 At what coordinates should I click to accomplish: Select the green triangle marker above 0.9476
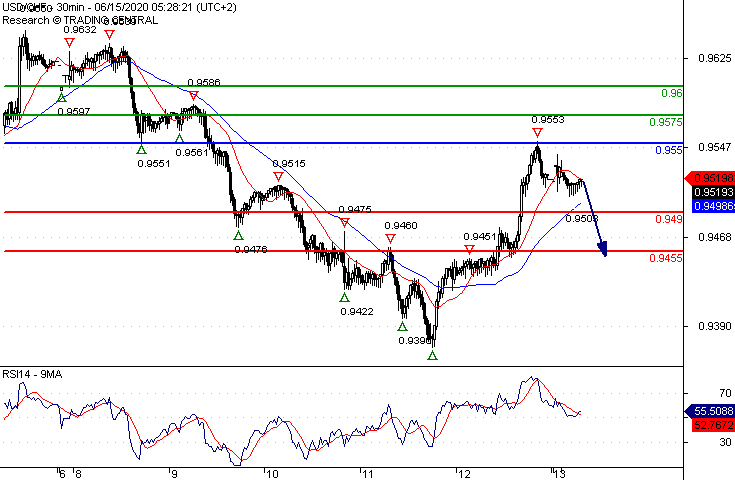[239, 235]
